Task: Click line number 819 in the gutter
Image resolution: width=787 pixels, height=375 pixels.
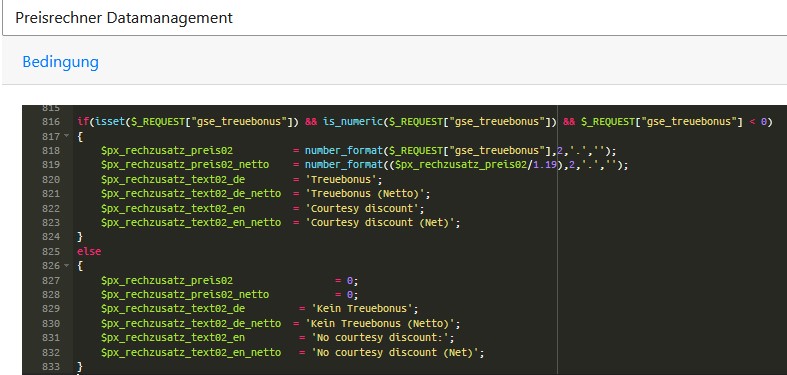Action: pyautogui.click(x=51, y=165)
